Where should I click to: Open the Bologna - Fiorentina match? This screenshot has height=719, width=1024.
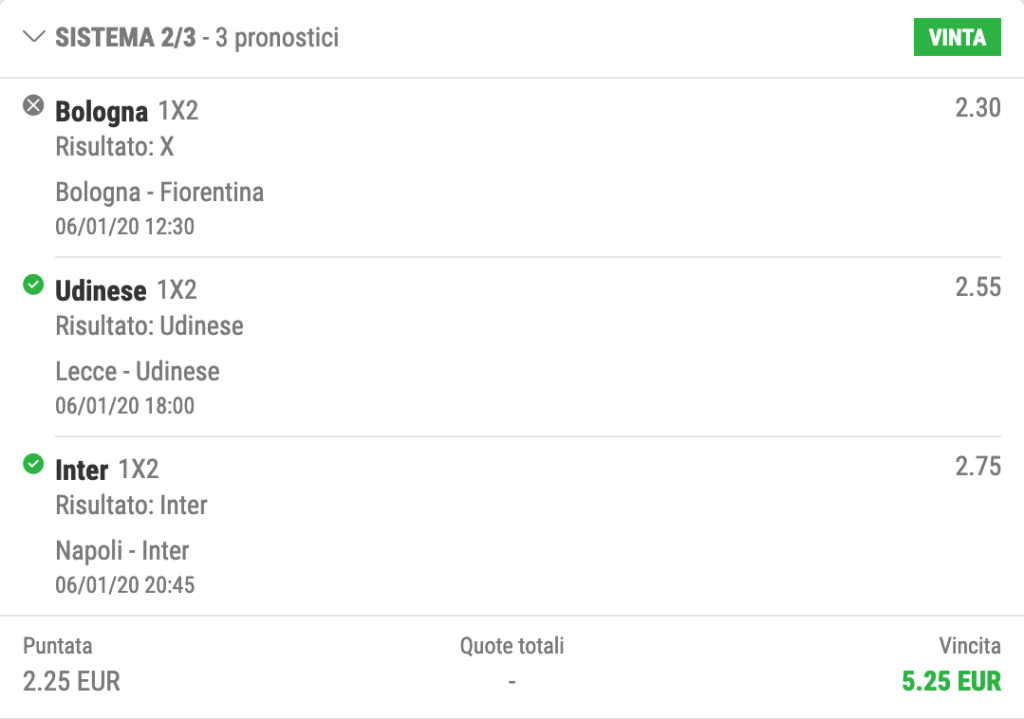coord(160,193)
